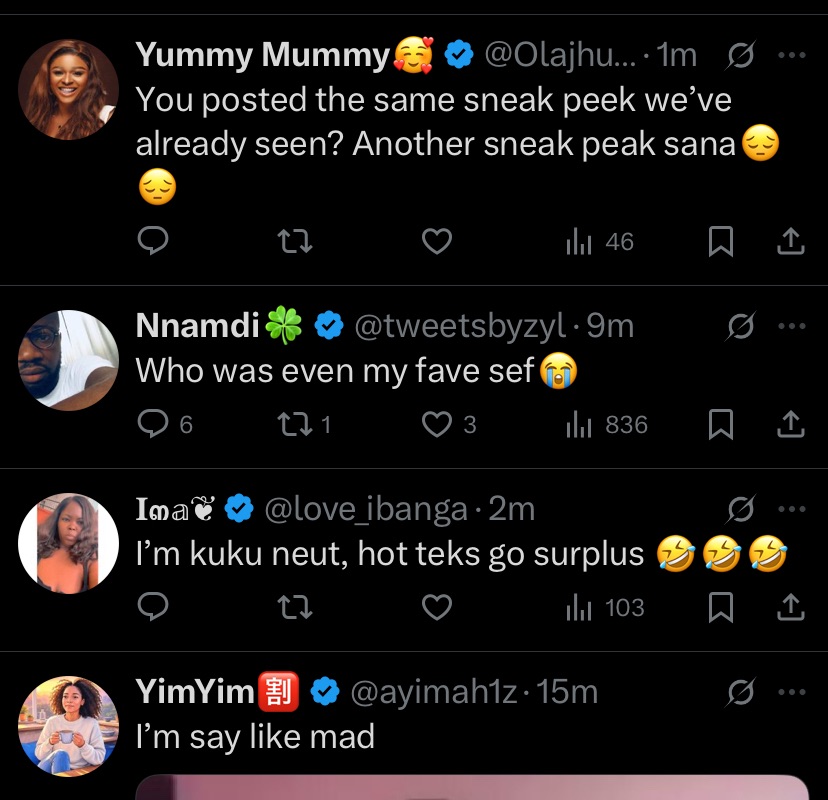
Task: Open reply thread on Nnamdi's tweet
Action: [x=153, y=425]
